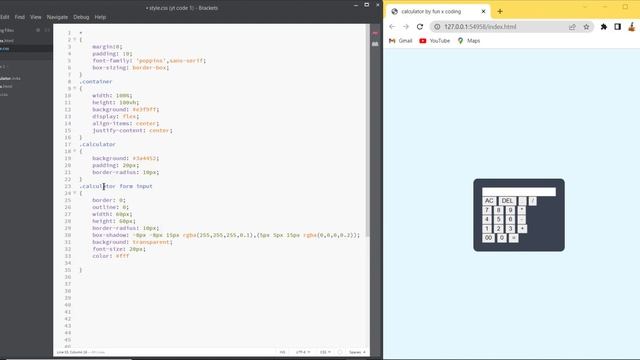Click '.calculator' selector on line 17
Viewport: 640px width, 360px height.
pyautogui.click(x=97, y=144)
